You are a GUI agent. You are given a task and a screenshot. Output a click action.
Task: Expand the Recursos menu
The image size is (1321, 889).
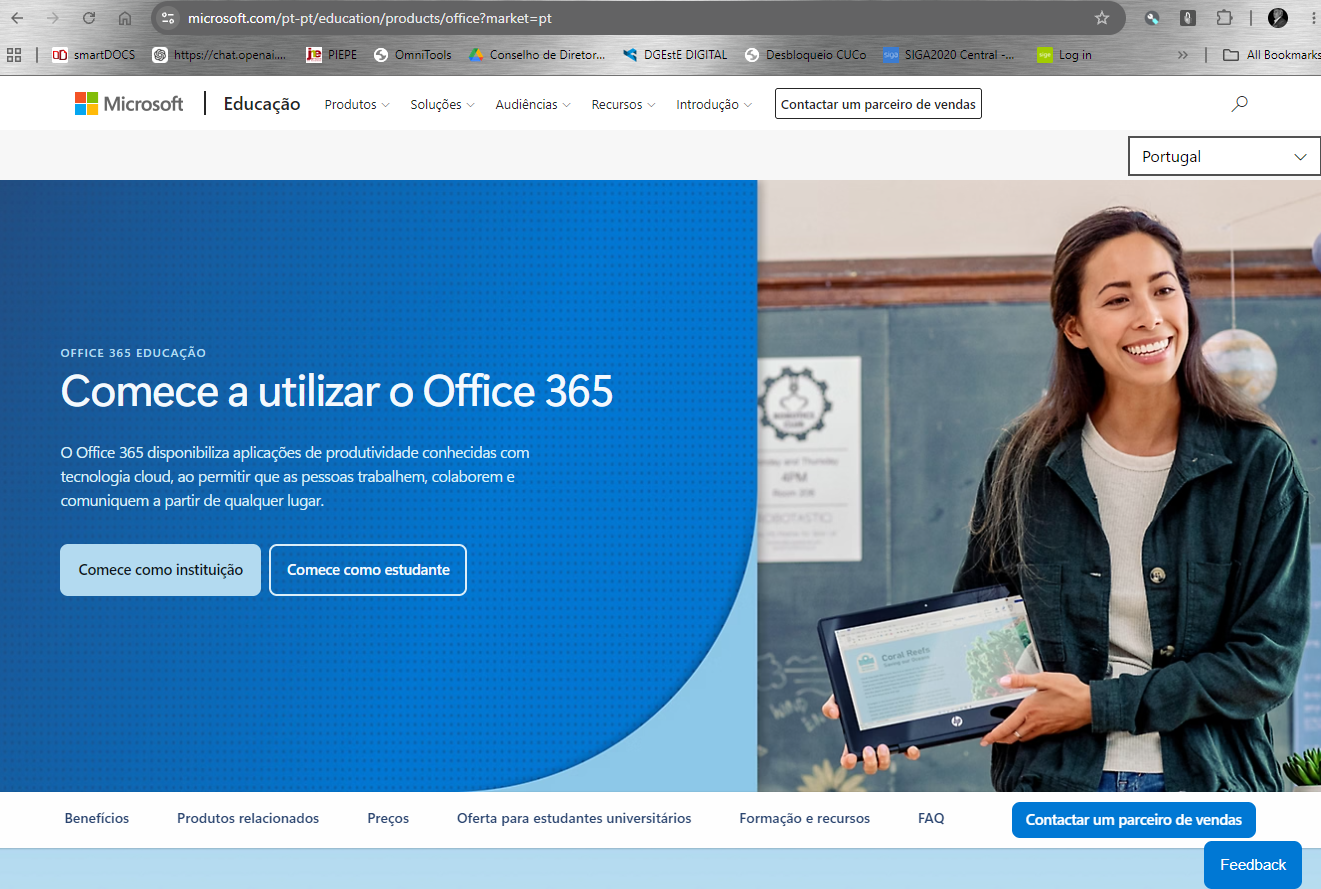(x=623, y=104)
